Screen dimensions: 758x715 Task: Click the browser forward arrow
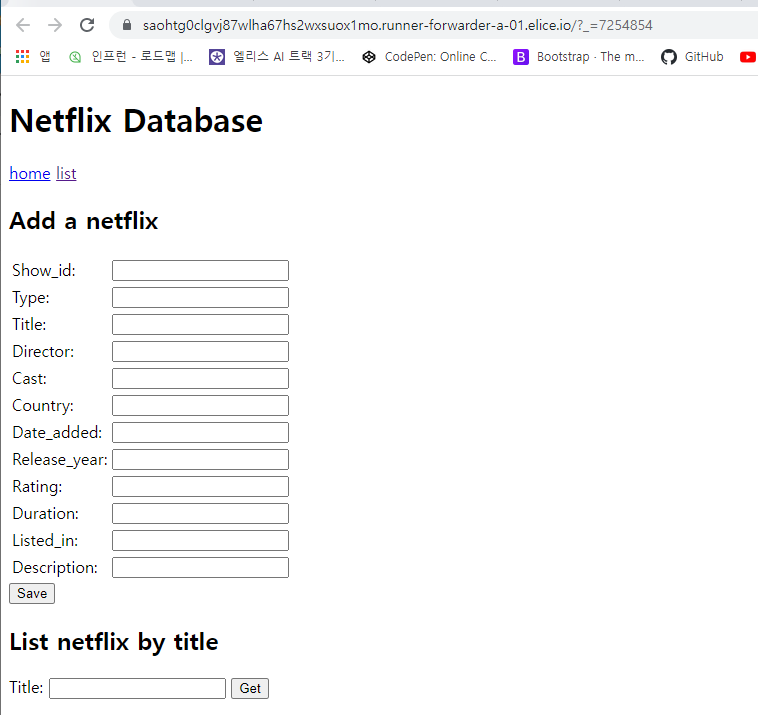[55, 25]
